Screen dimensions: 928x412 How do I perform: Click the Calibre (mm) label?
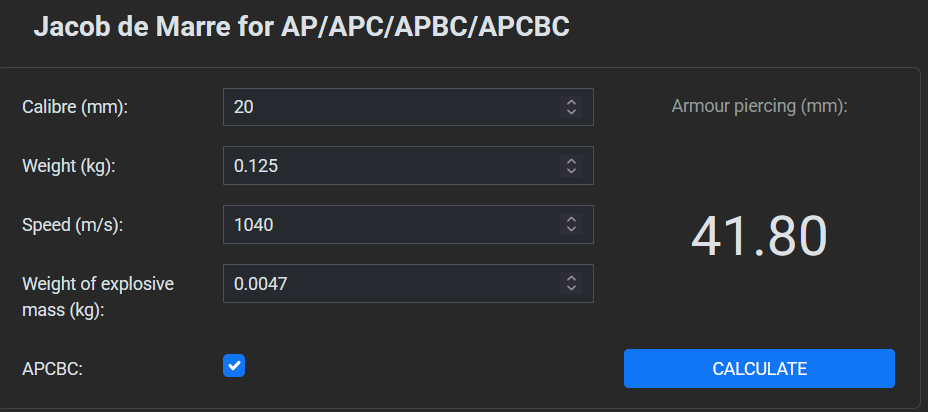coord(76,107)
